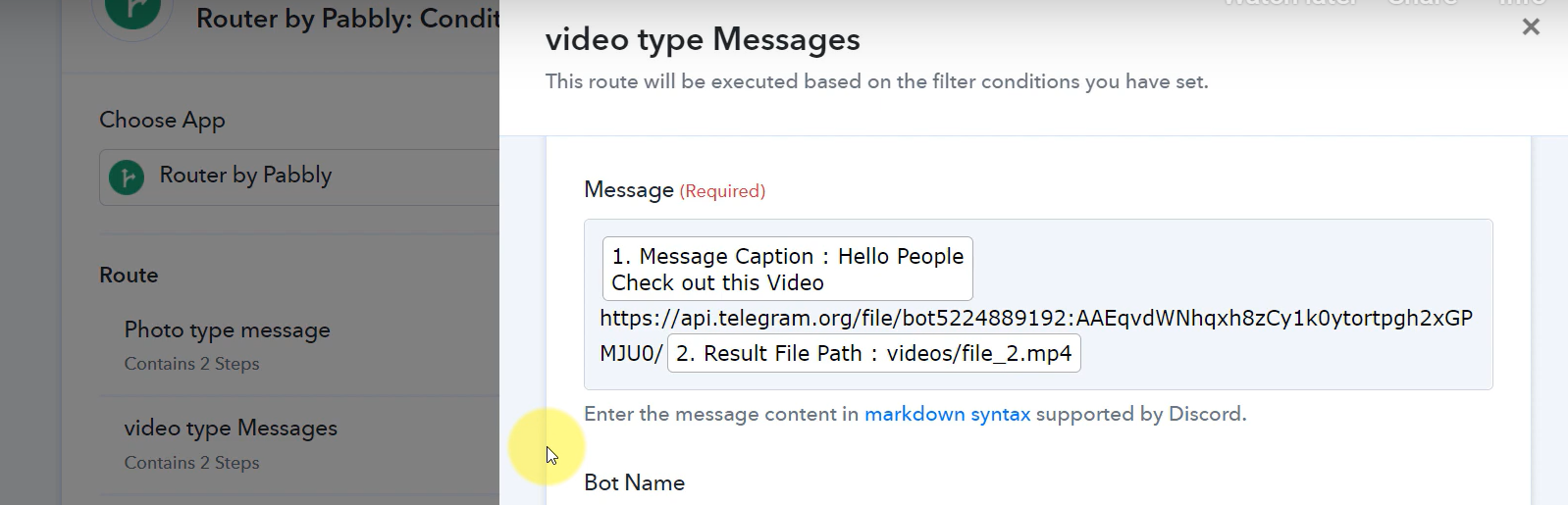Select the video type Messages route
Viewport: 1568px width, 505px height.
coord(231,429)
